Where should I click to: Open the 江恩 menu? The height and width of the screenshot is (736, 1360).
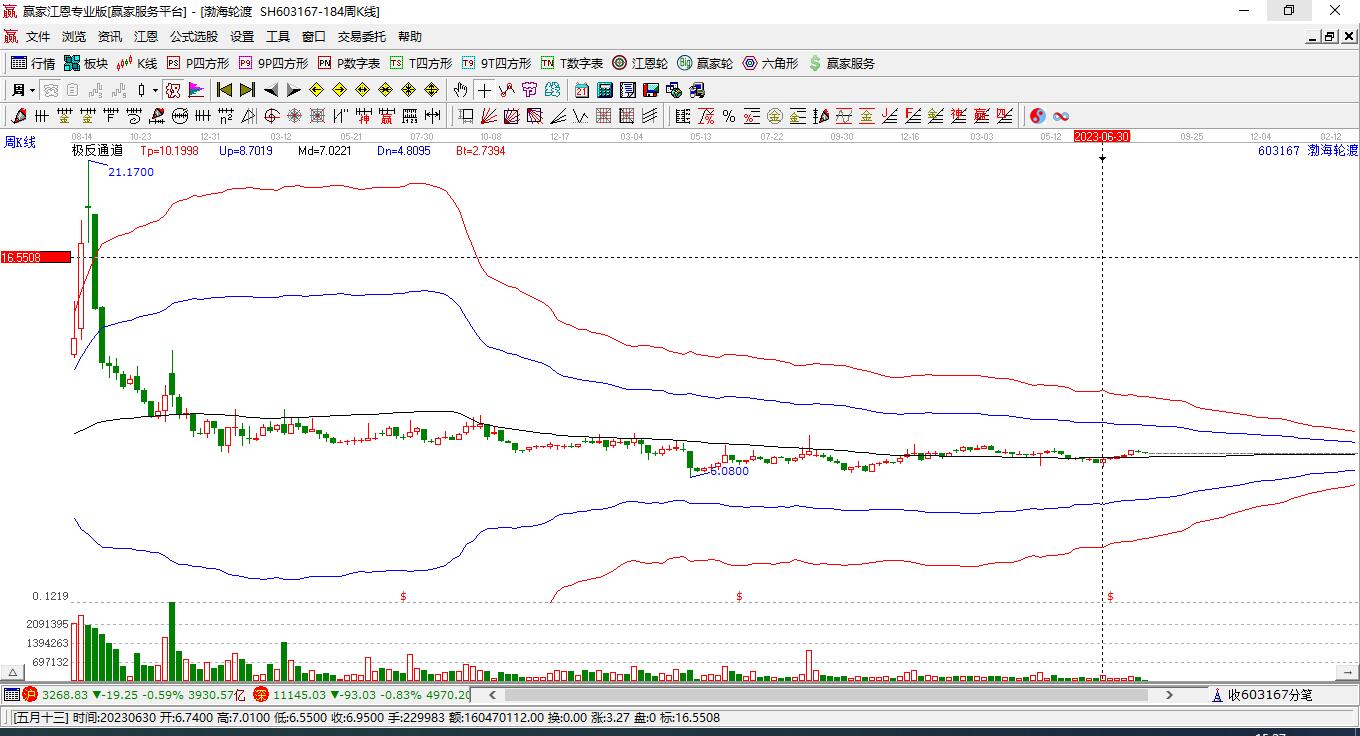(x=146, y=37)
